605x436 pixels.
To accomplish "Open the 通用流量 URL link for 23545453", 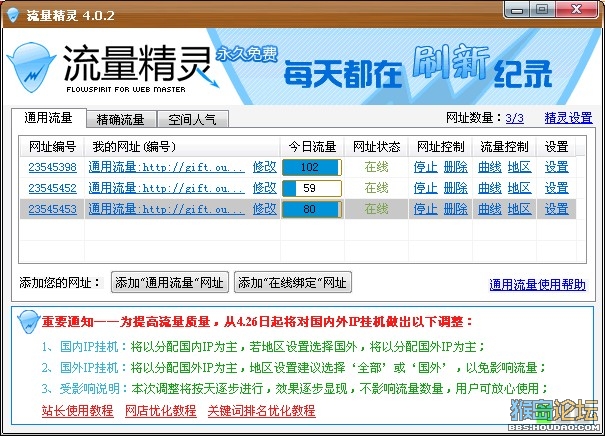I will click(x=166, y=209).
